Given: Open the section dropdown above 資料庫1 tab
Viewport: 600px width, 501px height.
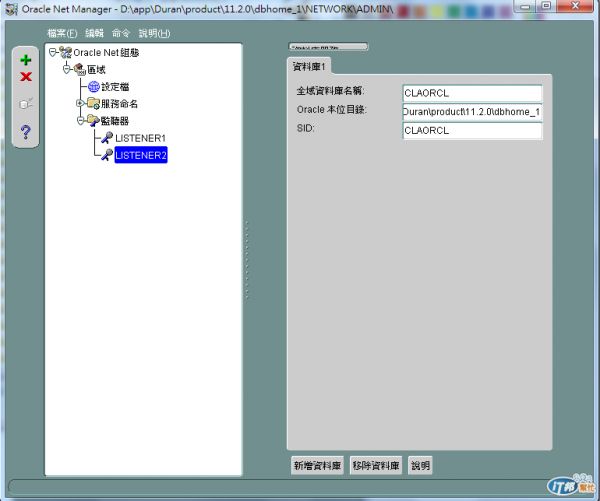Looking at the screenshot, I should (328, 46).
